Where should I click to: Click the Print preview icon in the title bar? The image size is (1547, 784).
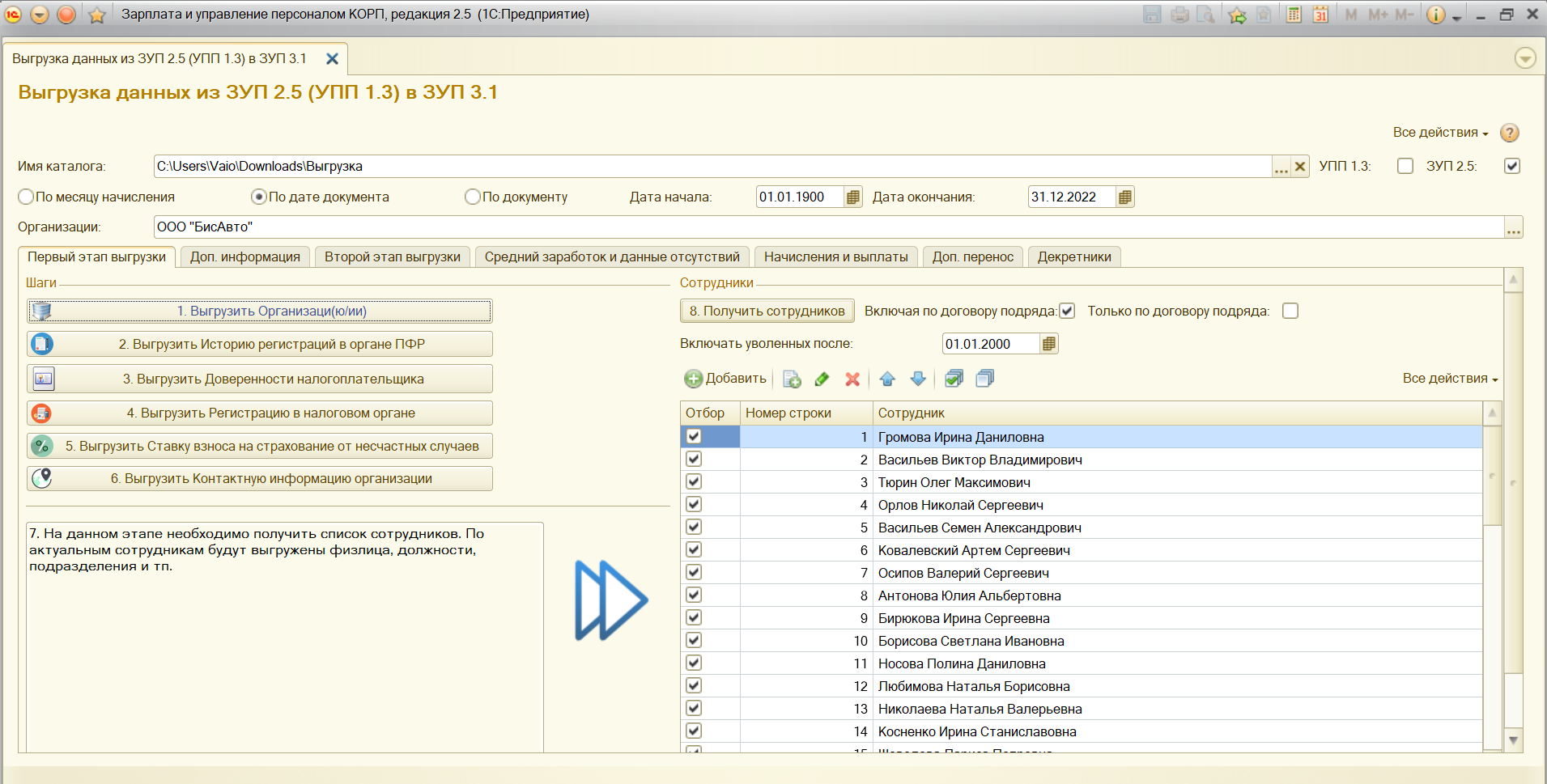tap(1206, 15)
